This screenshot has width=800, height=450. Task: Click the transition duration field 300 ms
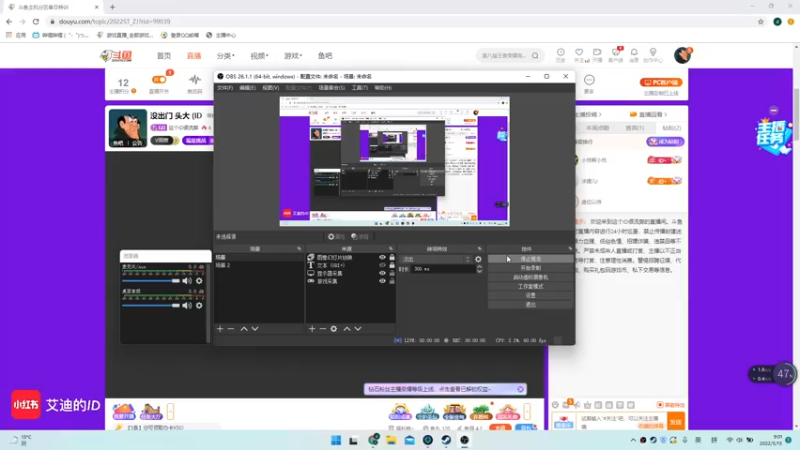tap(443, 269)
